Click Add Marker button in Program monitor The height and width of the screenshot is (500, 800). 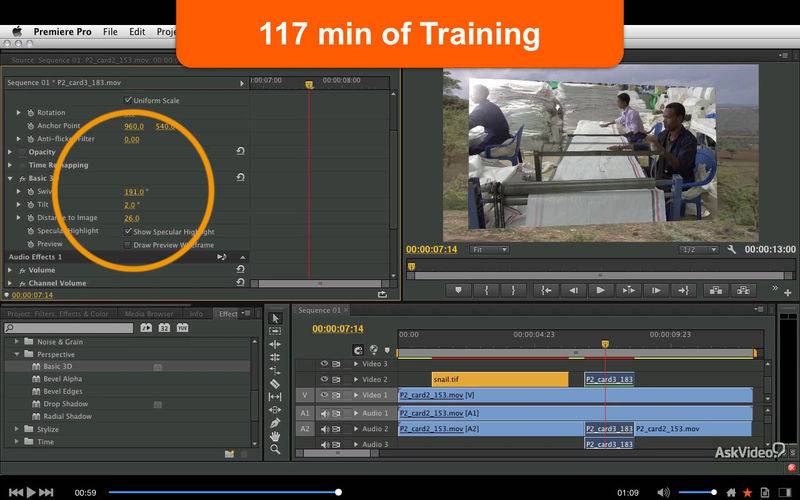[458, 290]
